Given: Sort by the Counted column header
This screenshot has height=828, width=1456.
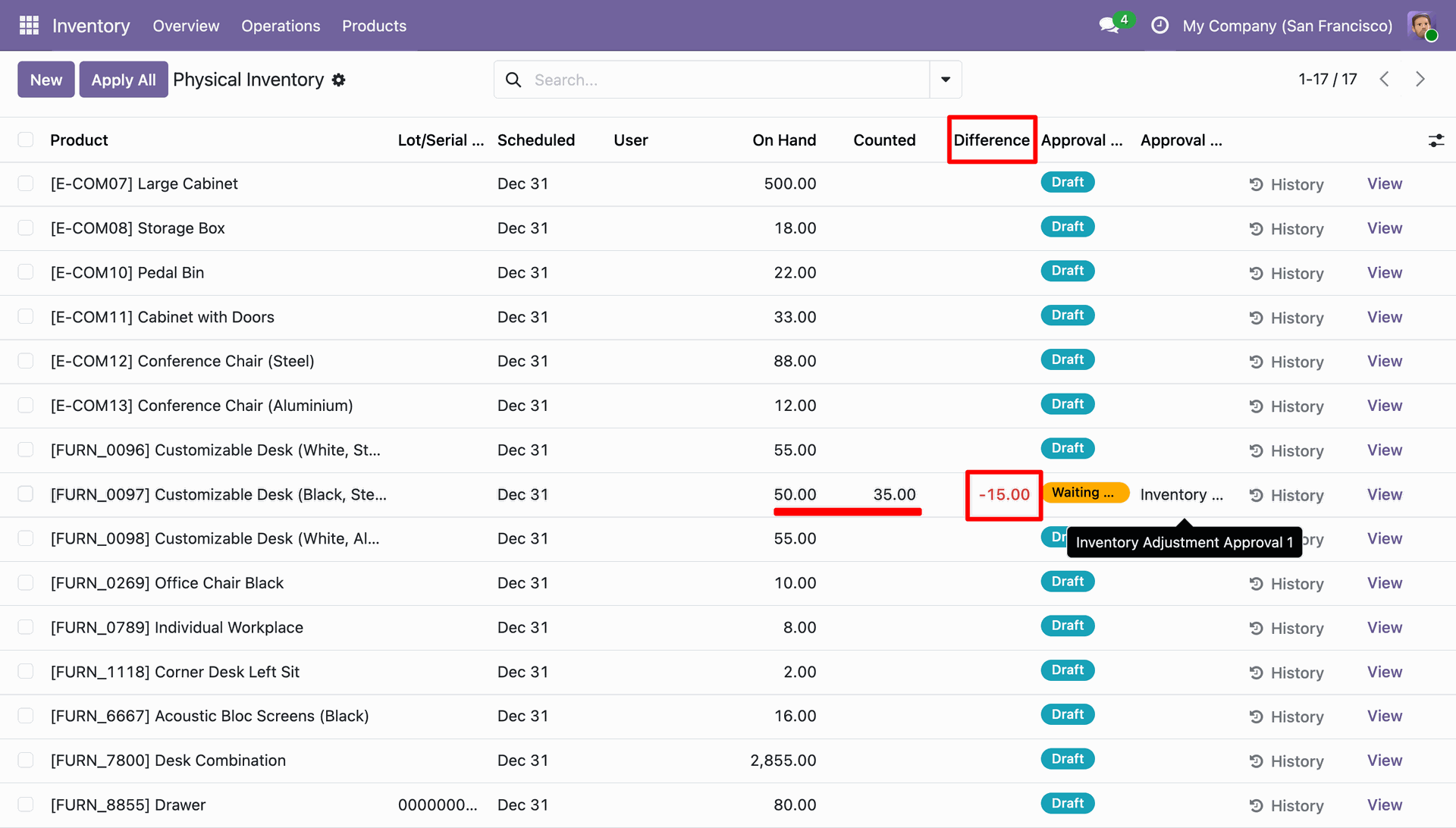Looking at the screenshot, I should [x=884, y=140].
